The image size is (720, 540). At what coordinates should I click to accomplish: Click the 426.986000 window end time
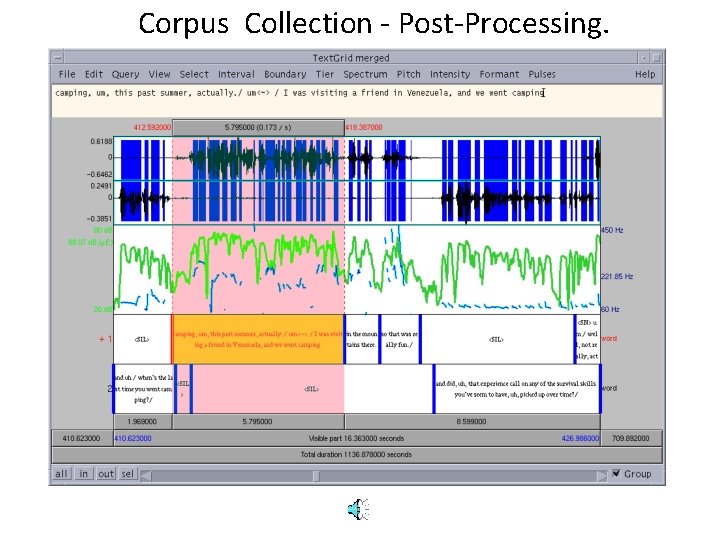point(580,438)
